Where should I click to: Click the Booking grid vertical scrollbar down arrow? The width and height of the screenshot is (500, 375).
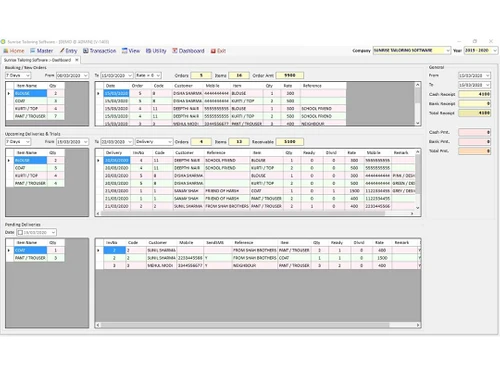(x=418, y=123)
